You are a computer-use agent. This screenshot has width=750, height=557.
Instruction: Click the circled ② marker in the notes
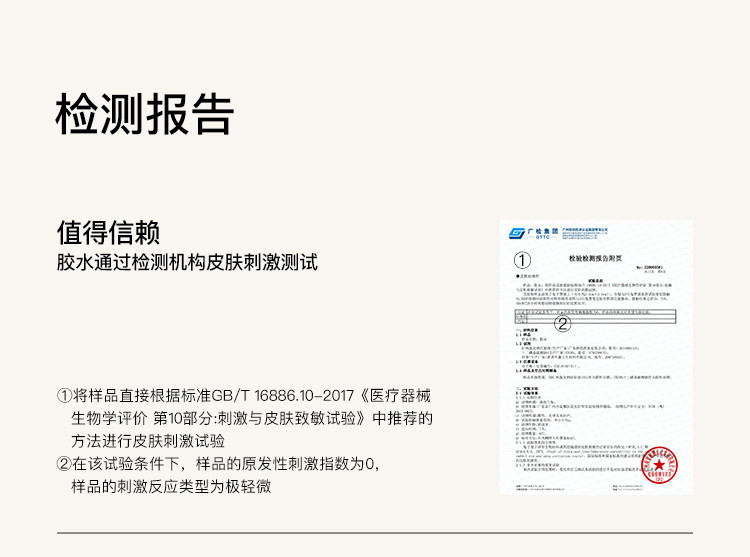pos(65,463)
